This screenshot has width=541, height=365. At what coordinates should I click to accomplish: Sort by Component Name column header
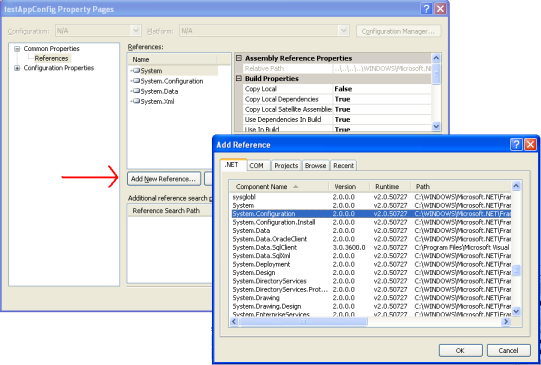coord(279,187)
